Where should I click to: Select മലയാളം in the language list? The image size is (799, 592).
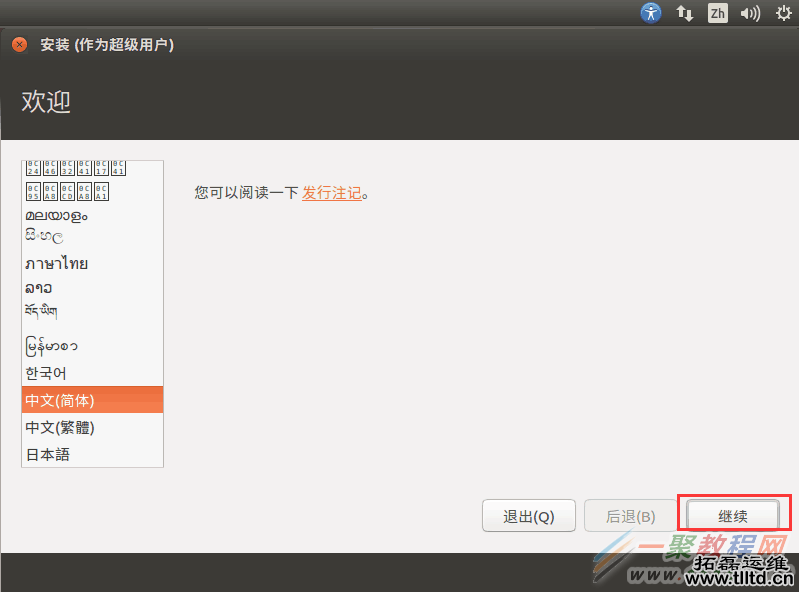(x=92, y=216)
